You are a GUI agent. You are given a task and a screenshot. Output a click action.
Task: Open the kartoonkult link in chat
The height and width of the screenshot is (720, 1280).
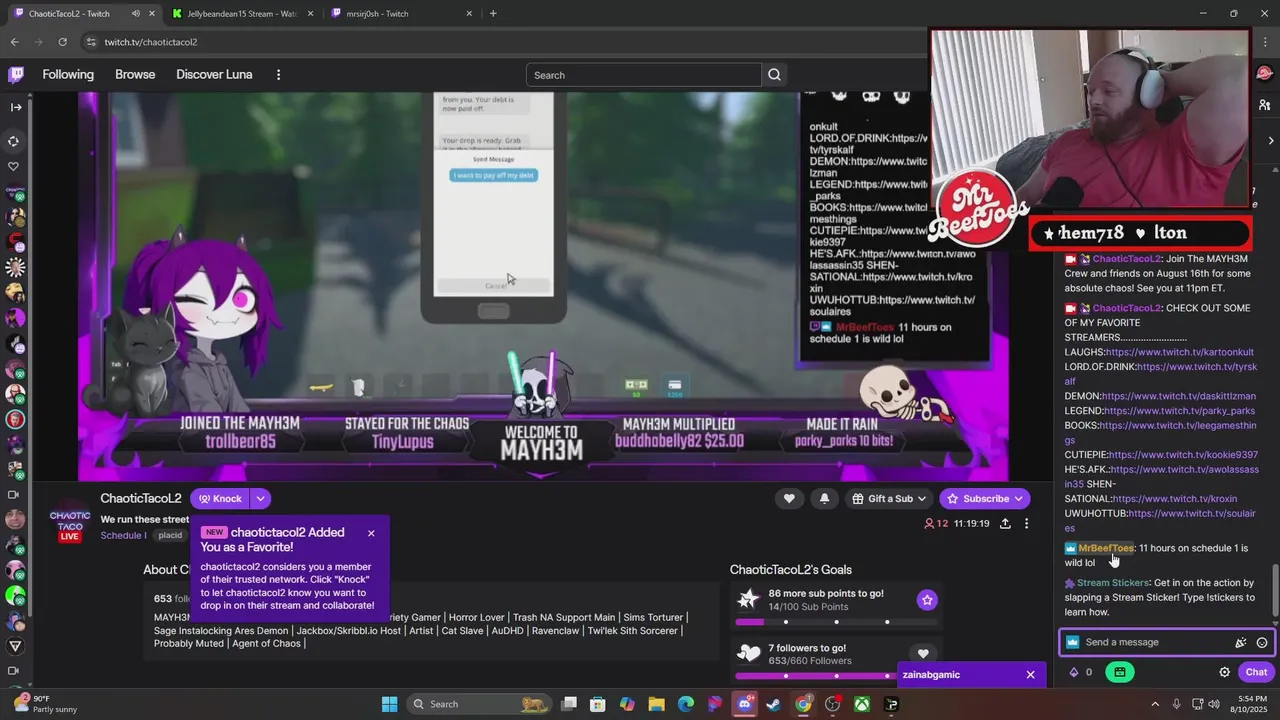pyautogui.click(x=1179, y=353)
